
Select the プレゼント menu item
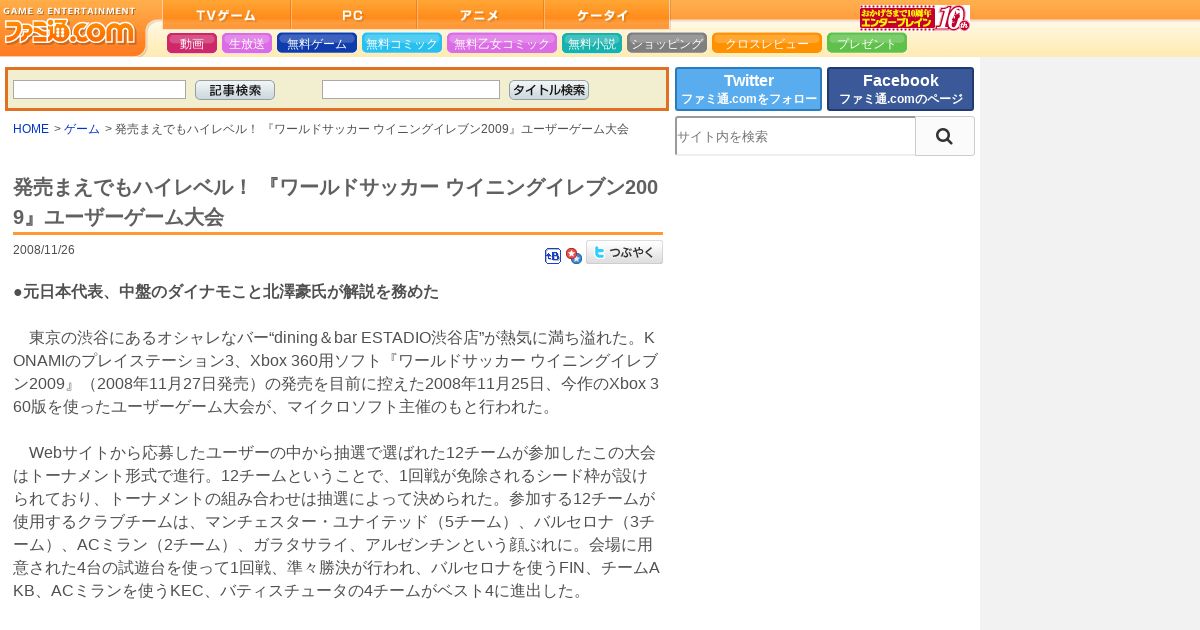pos(867,43)
